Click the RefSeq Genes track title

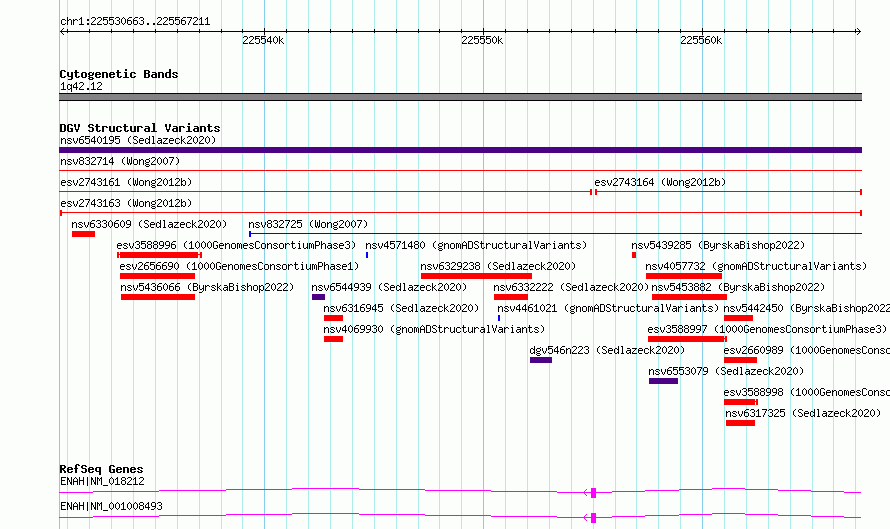click(101, 469)
